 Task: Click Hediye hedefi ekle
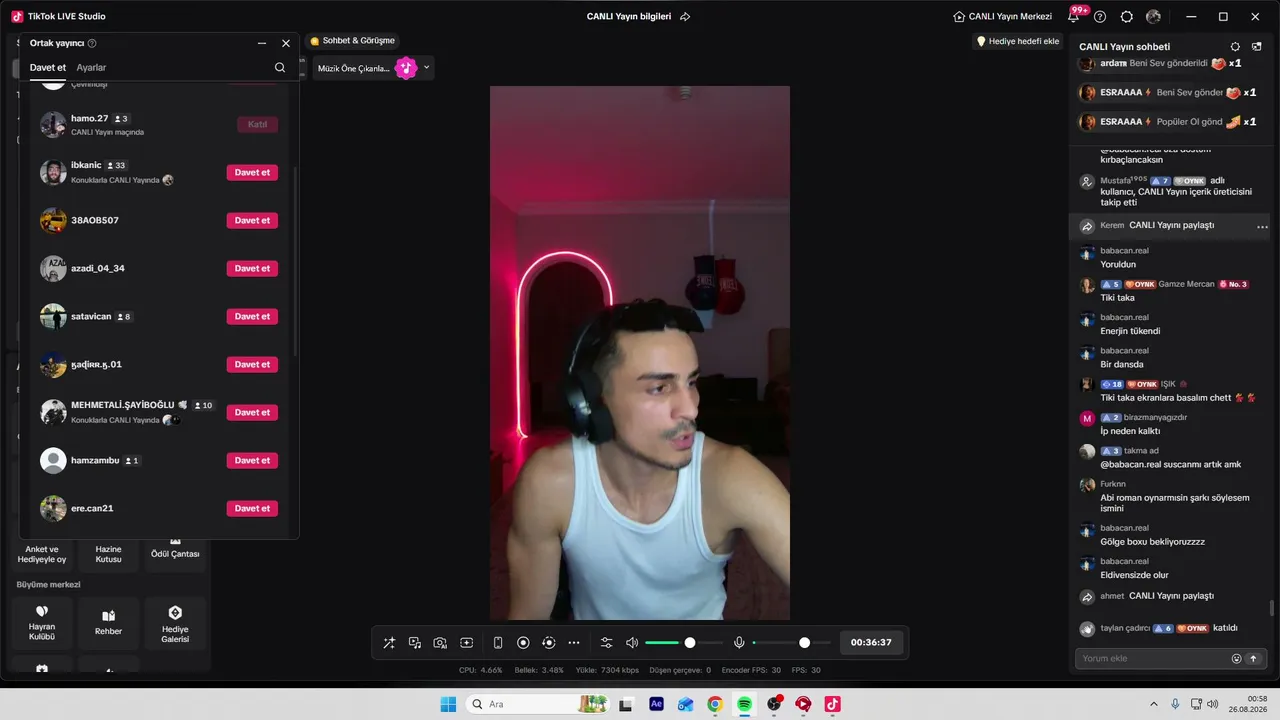pos(1018,41)
